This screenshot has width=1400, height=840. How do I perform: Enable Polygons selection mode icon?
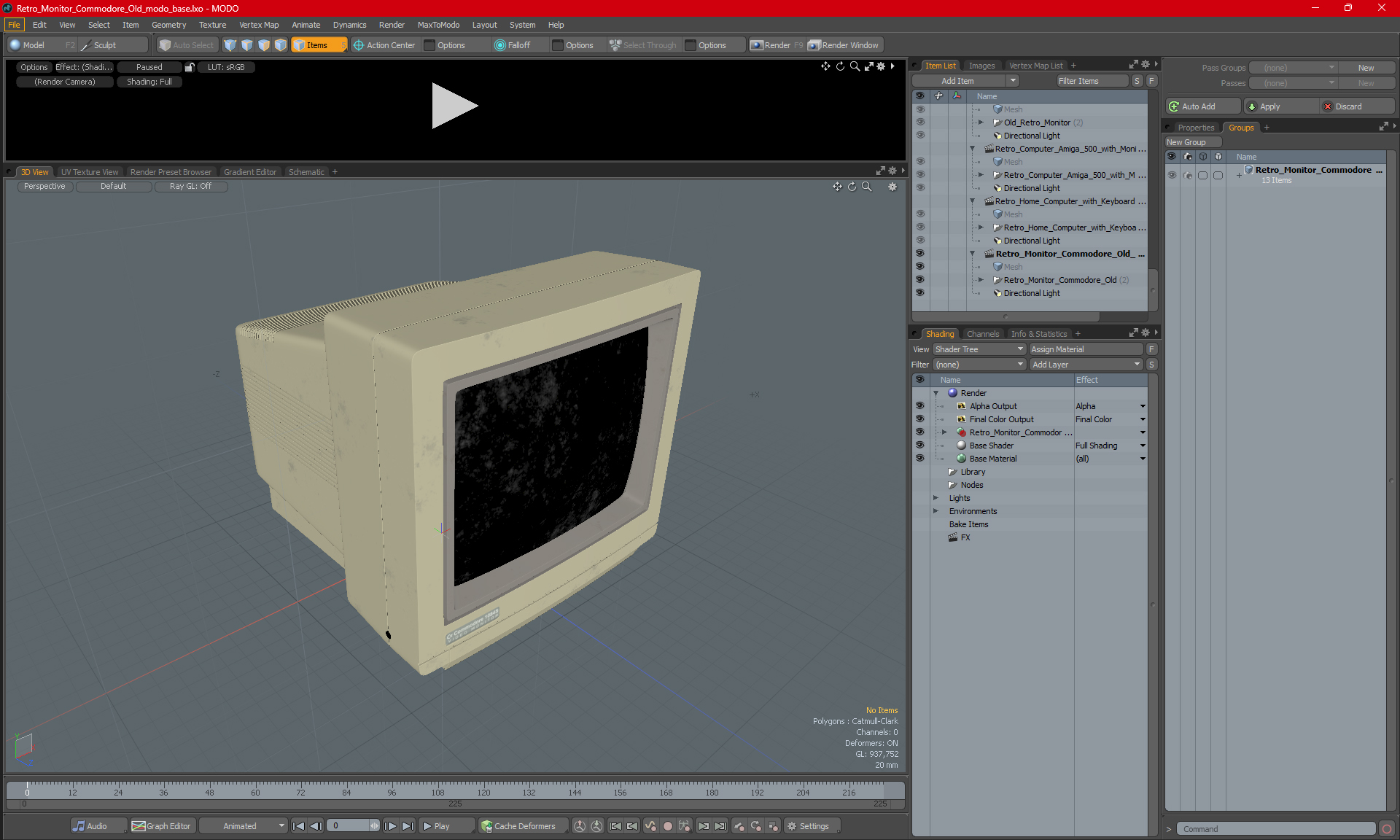tap(264, 45)
